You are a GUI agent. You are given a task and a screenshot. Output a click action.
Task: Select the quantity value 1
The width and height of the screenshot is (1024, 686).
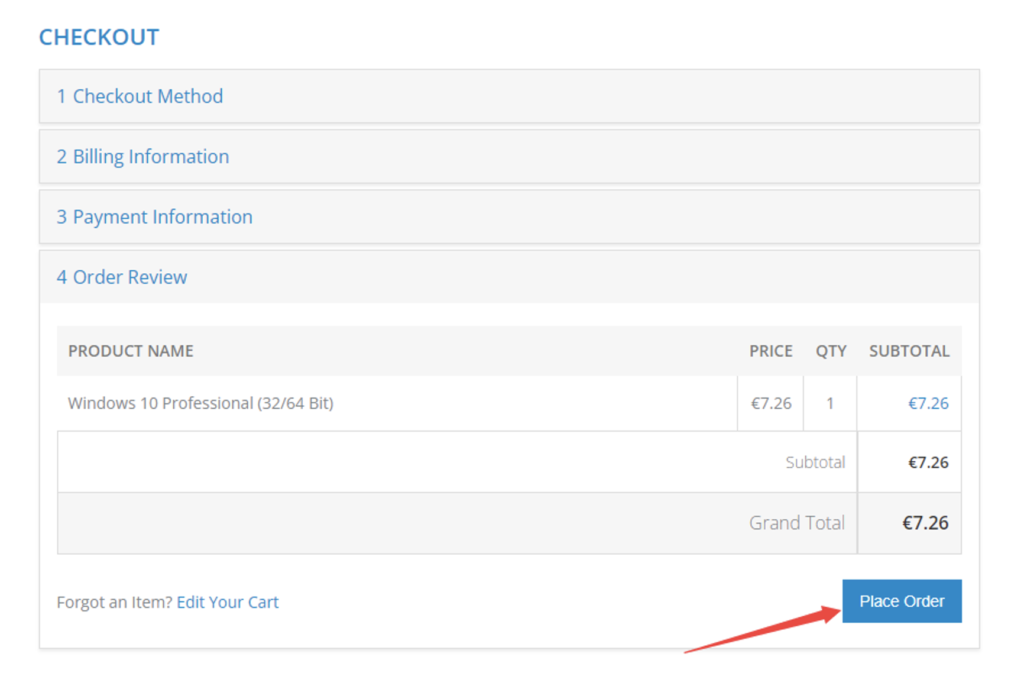coord(830,403)
